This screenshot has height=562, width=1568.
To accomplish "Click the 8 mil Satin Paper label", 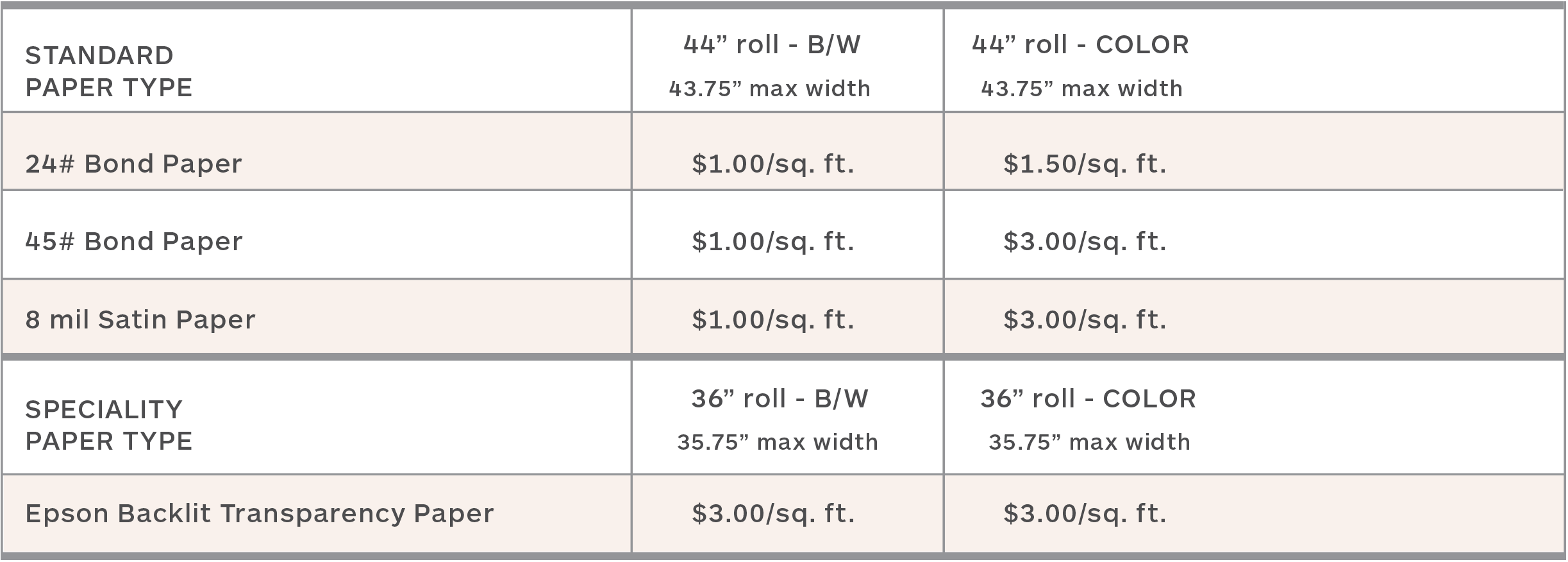I will tap(140, 319).
